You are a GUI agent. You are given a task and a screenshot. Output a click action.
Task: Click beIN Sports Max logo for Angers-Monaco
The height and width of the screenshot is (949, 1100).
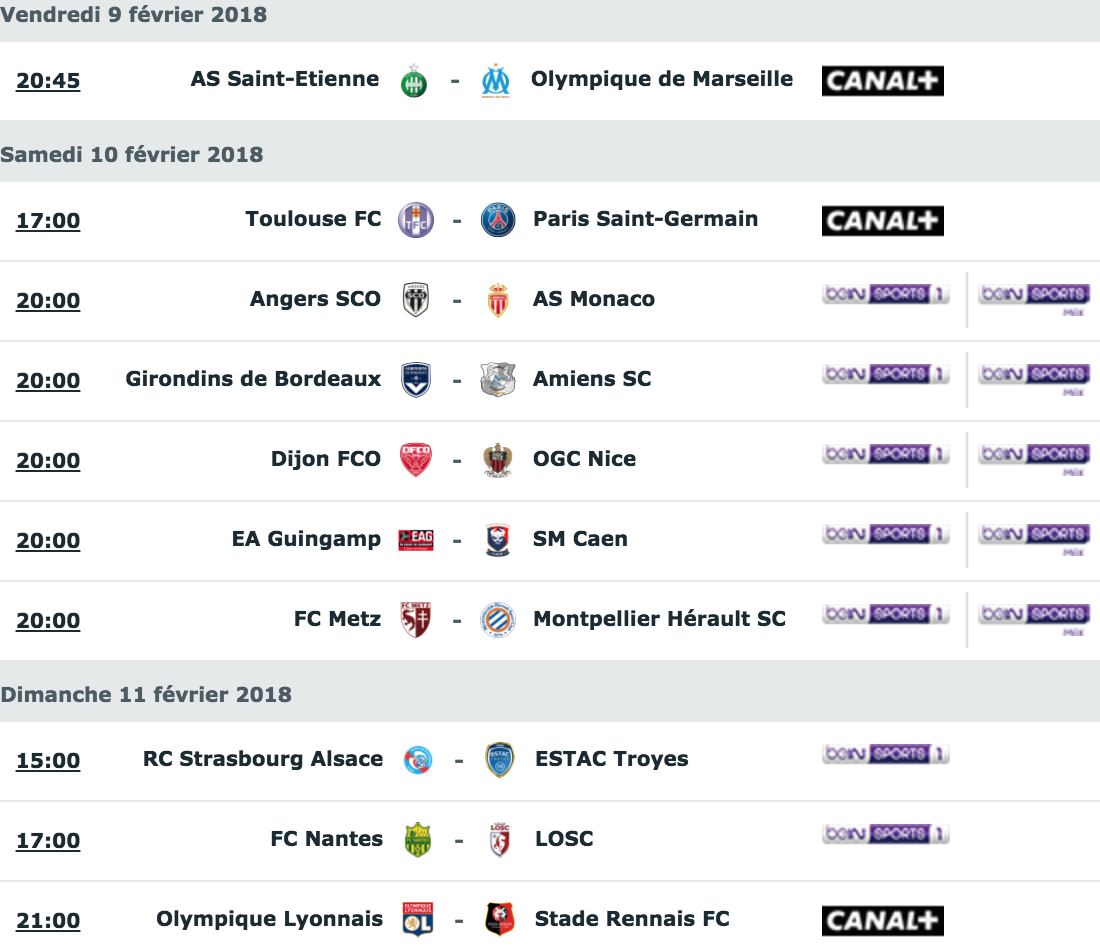tap(1034, 299)
